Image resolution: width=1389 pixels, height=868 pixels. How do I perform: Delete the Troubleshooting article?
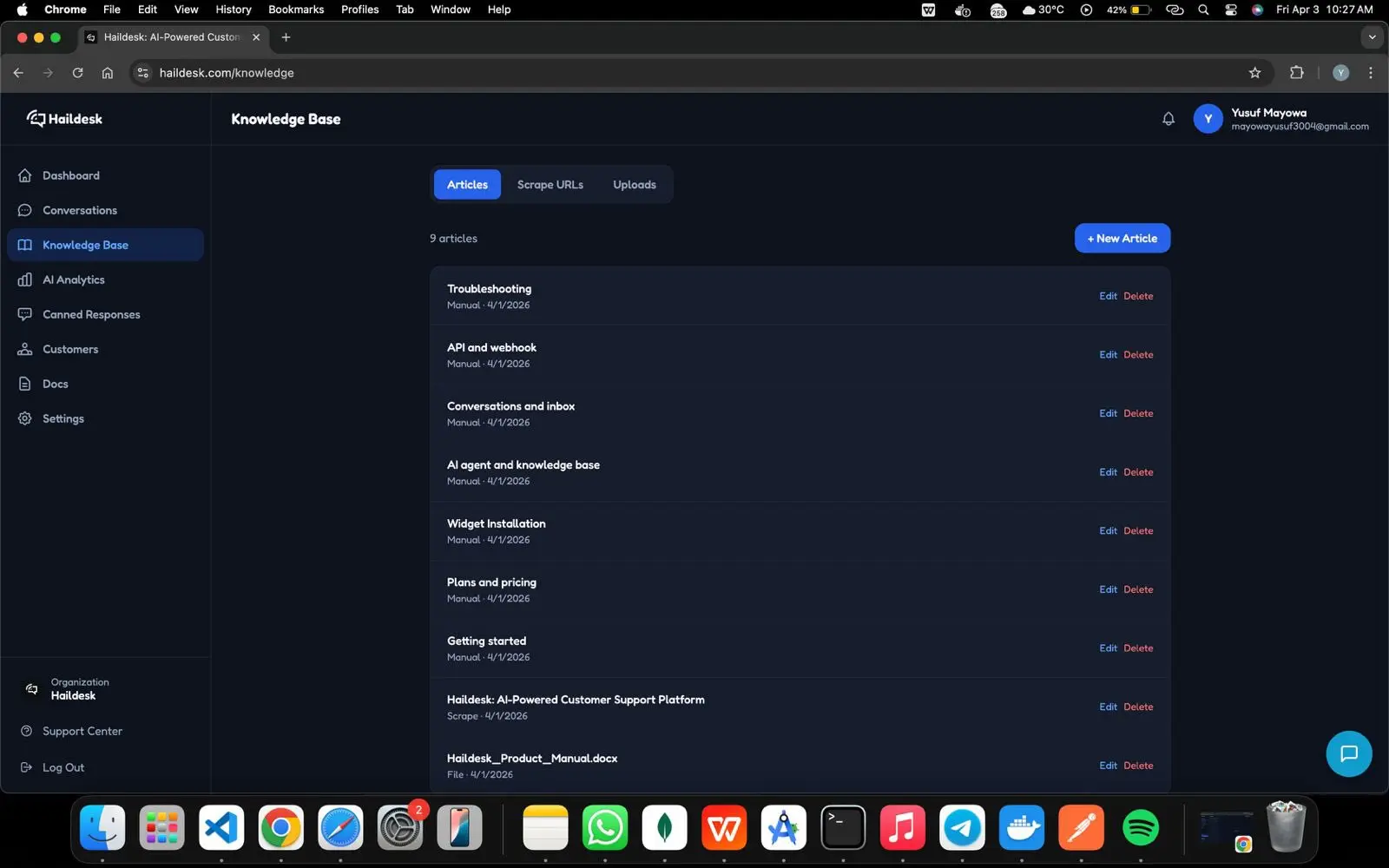1138,296
